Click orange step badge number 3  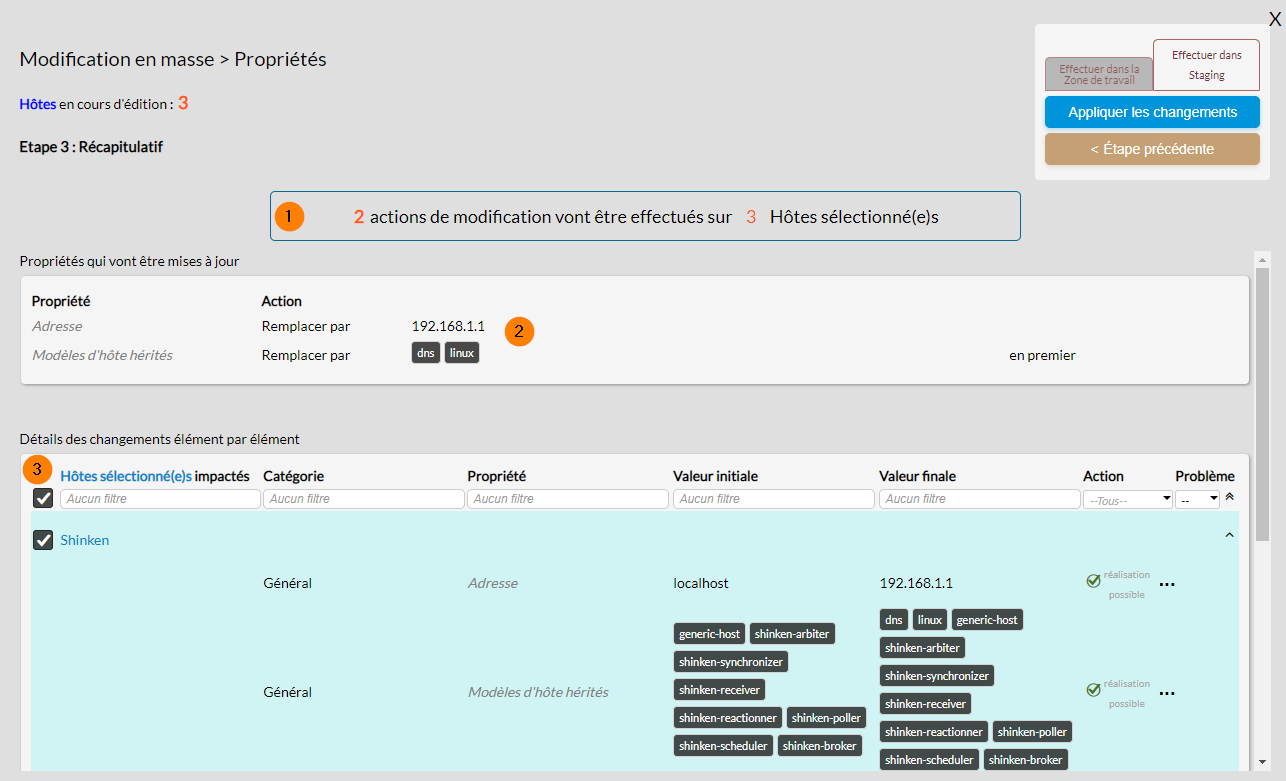38,468
